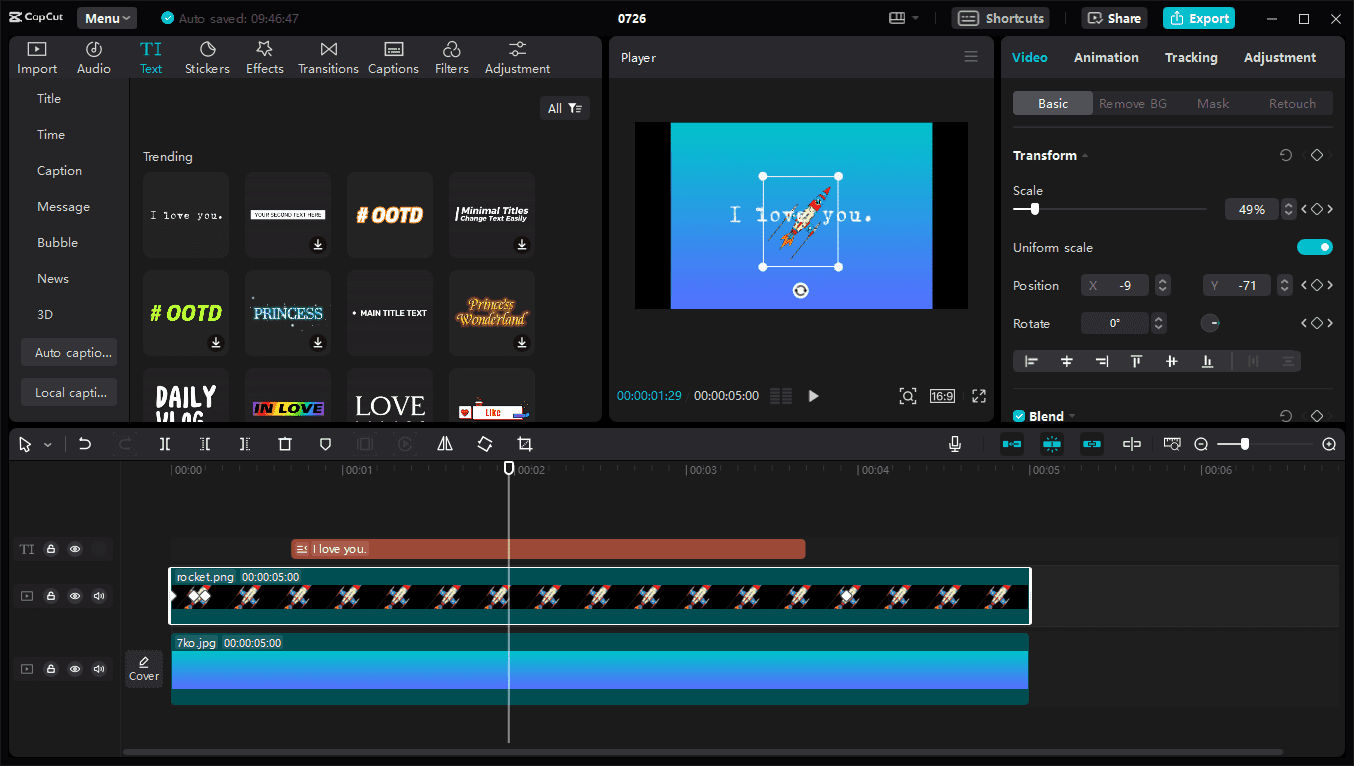
Task: Open the All filter dropdown in Text panel
Action: point(565,108)
